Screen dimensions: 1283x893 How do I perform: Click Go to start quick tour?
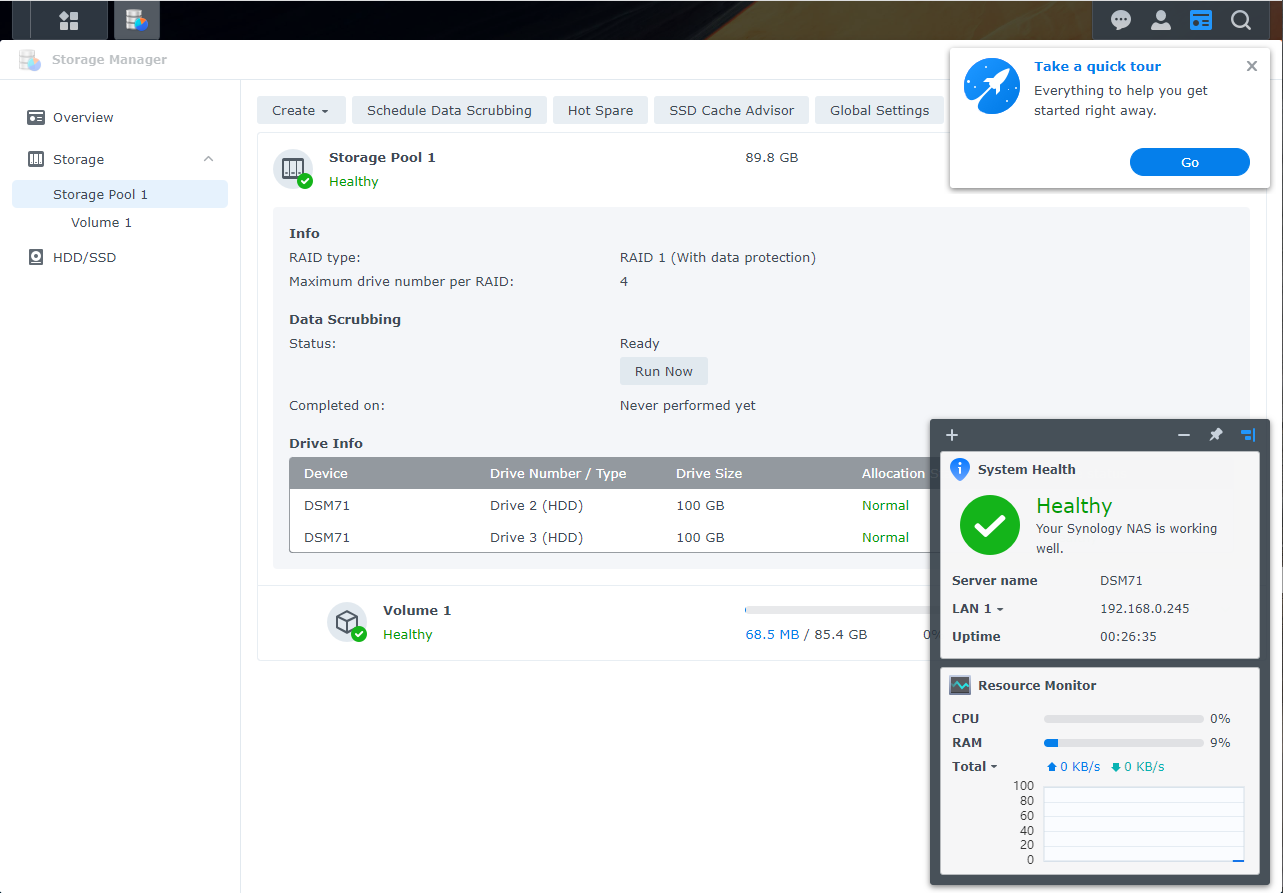(1190, 162)
